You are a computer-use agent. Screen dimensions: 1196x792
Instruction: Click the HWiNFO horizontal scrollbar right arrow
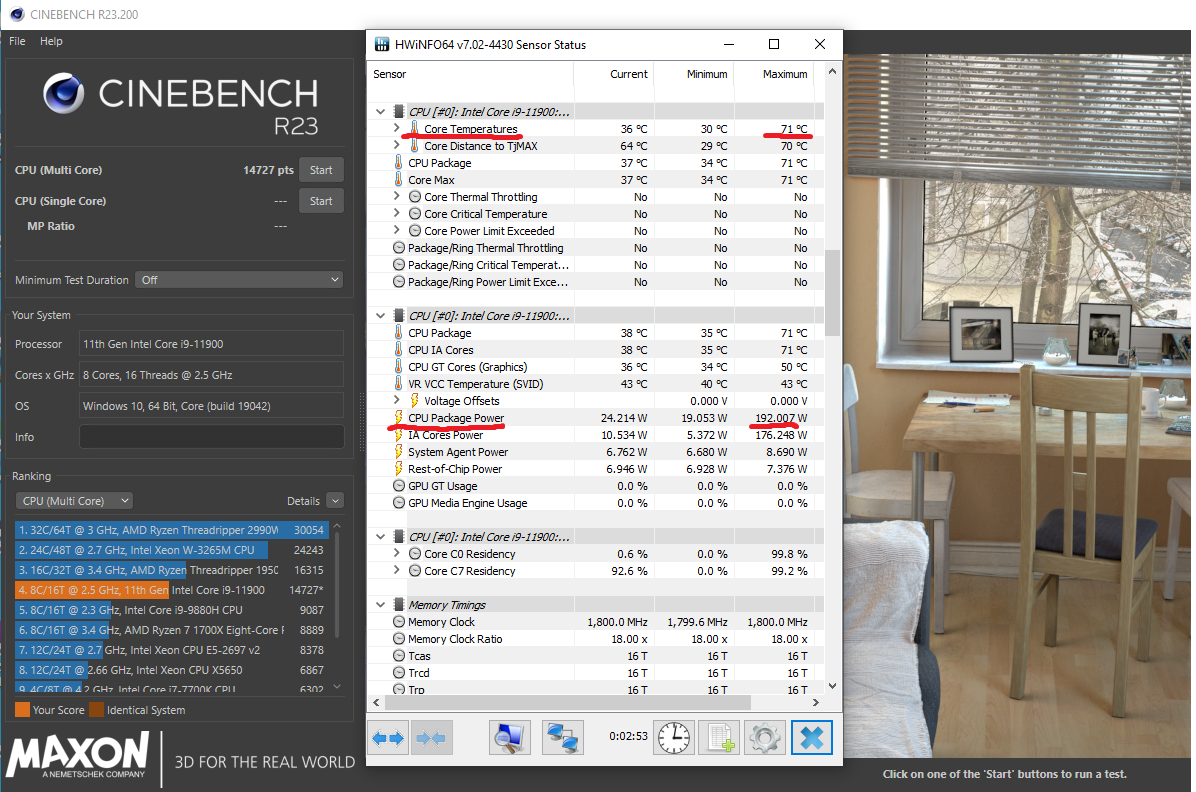(x=815, y=702)
